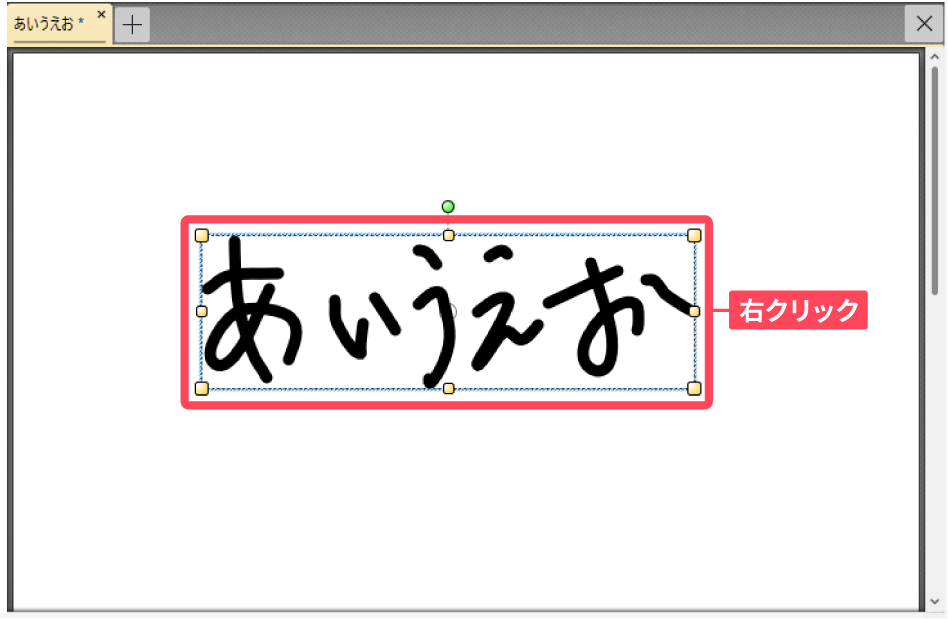Viewport: 948px width, 619px height.
Task: Click the top-left corner resize handle
Action: 202,235
